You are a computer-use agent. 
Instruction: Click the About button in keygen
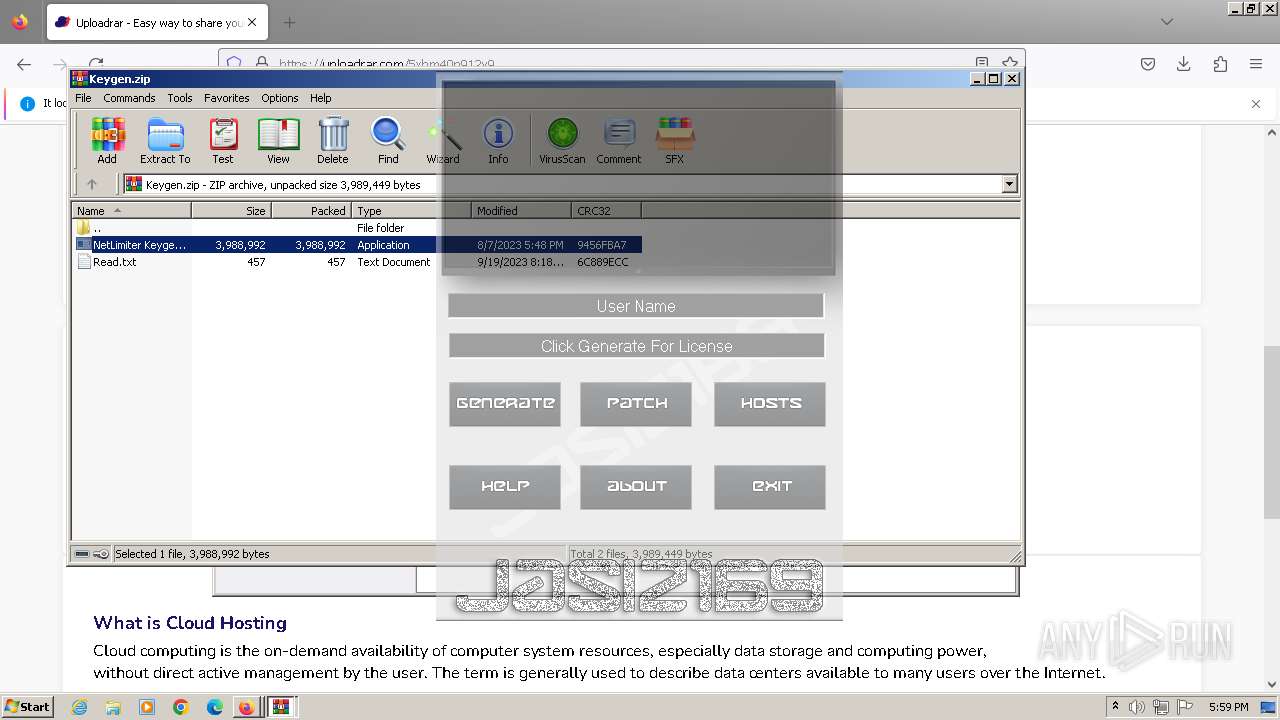pos(636,487)
